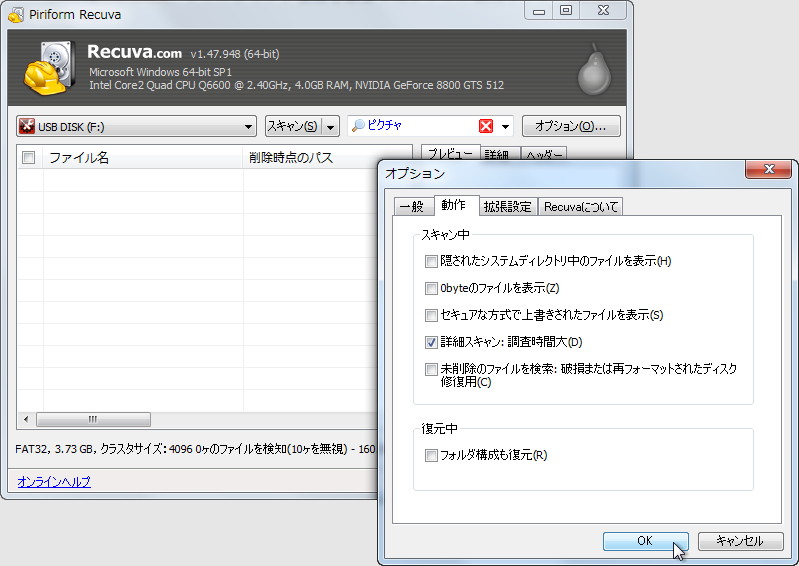Select the 動作 tab in options dialog
The image size is (799, 566).
point(455,205)
